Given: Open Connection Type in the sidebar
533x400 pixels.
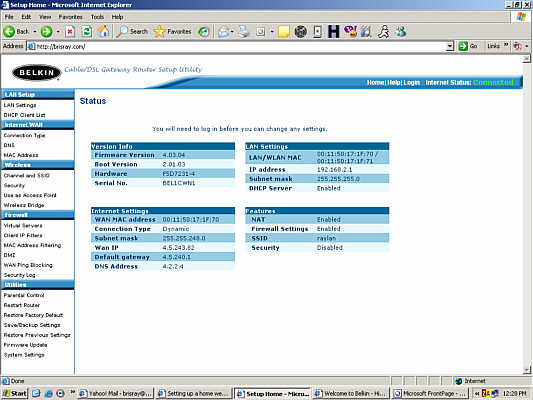Looking at the screenshot, I should (24, 135).
